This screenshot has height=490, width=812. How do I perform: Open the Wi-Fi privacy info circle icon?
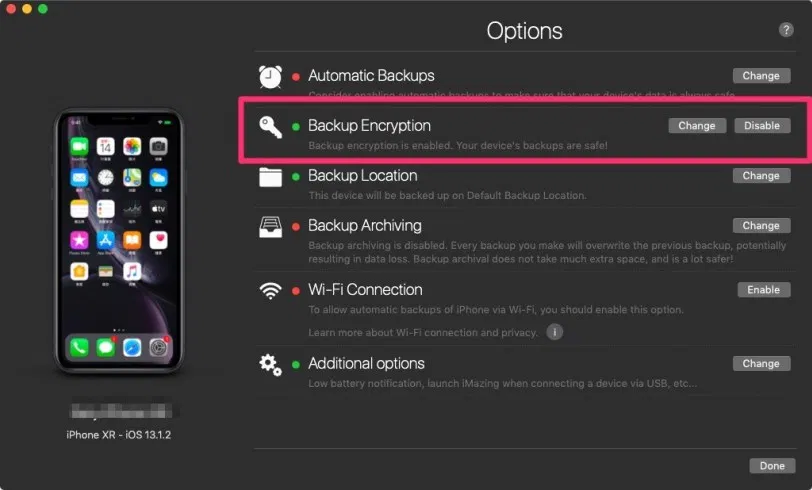[554, 332]
